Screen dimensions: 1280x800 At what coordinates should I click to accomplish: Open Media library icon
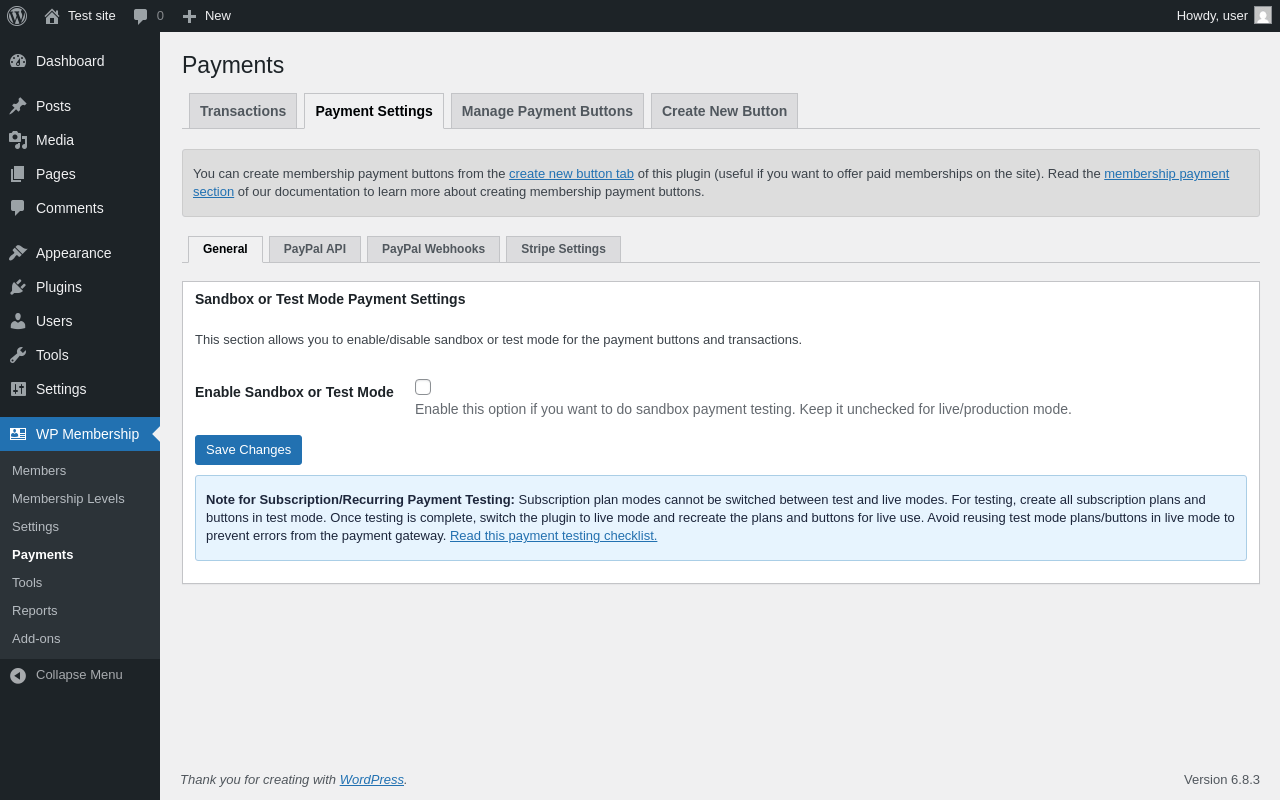coord(18,140)
